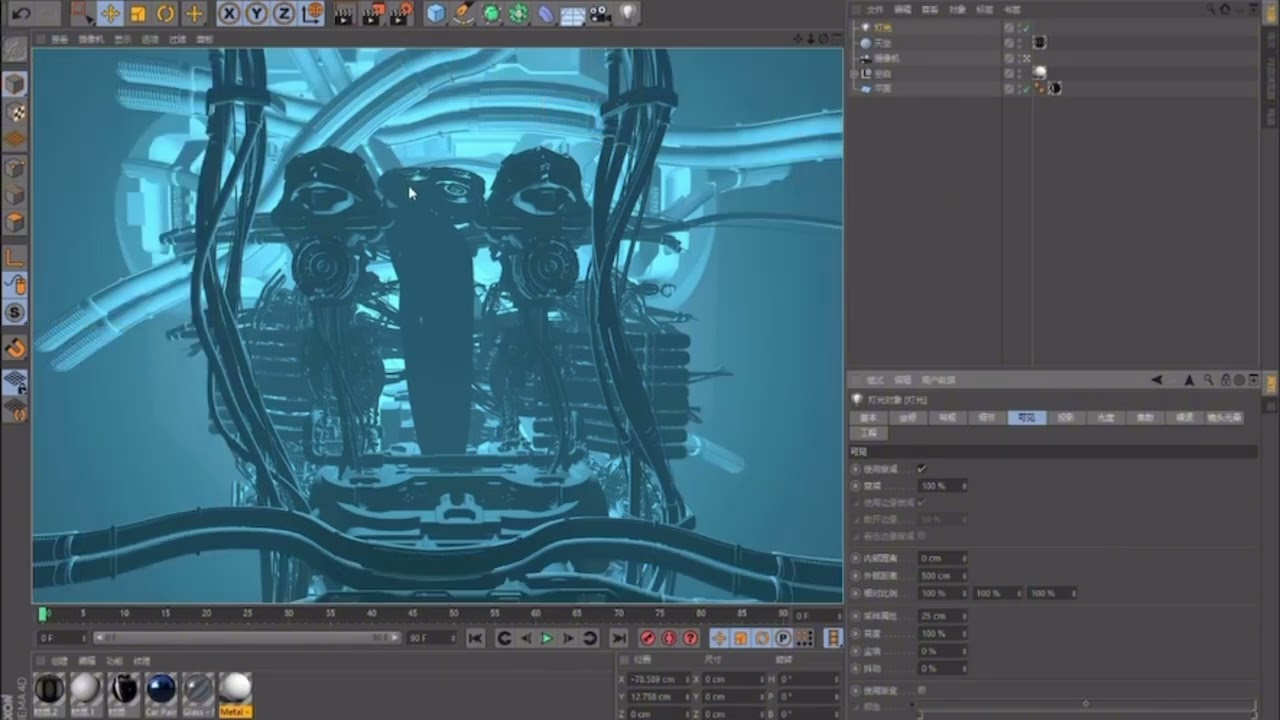1280x720 pixels.
Task: Open the File menu in the Object Manager
Action: (875, 9)
